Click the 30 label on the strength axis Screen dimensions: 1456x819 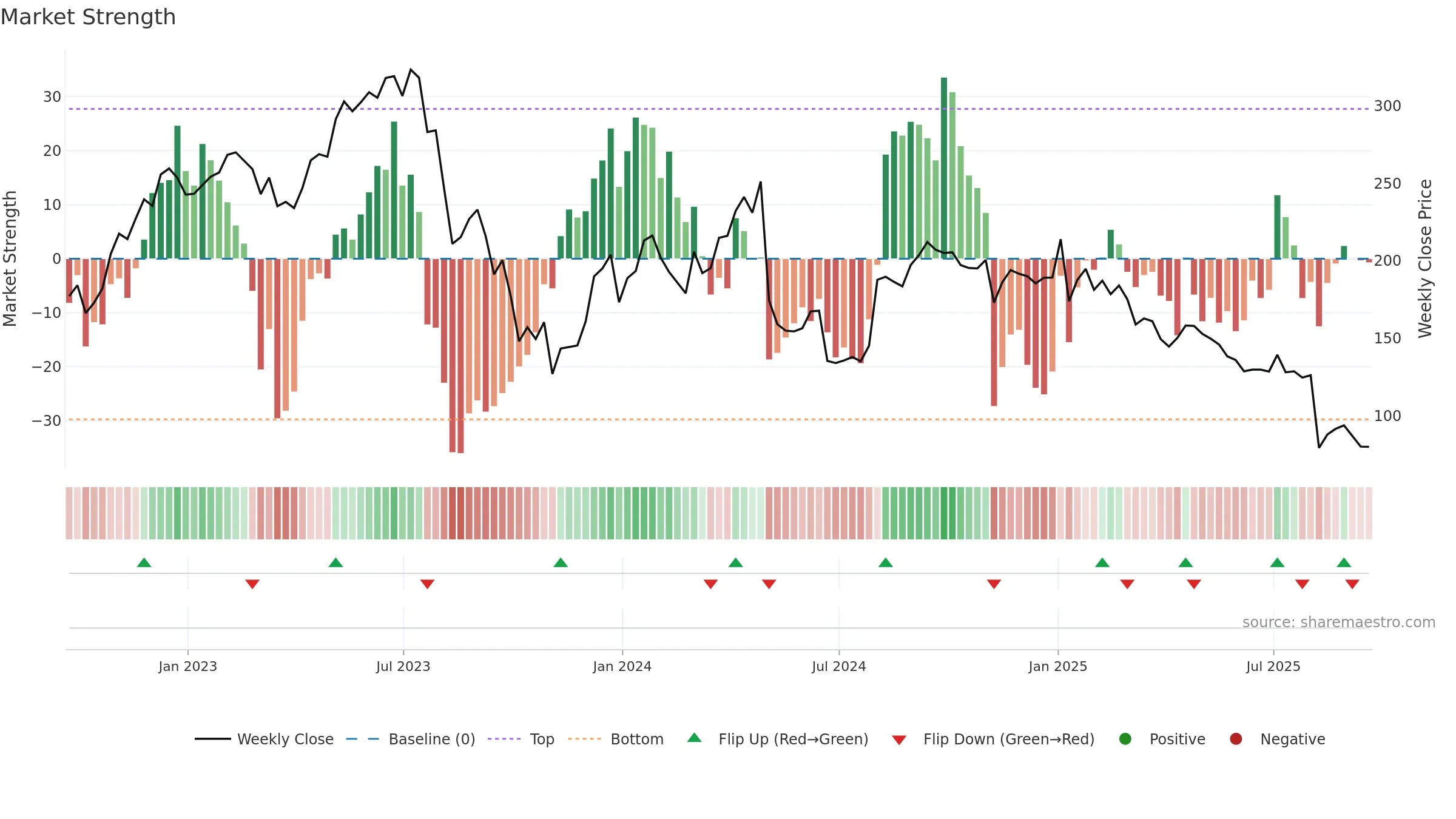pyautogui.click(x=52, y=97)
